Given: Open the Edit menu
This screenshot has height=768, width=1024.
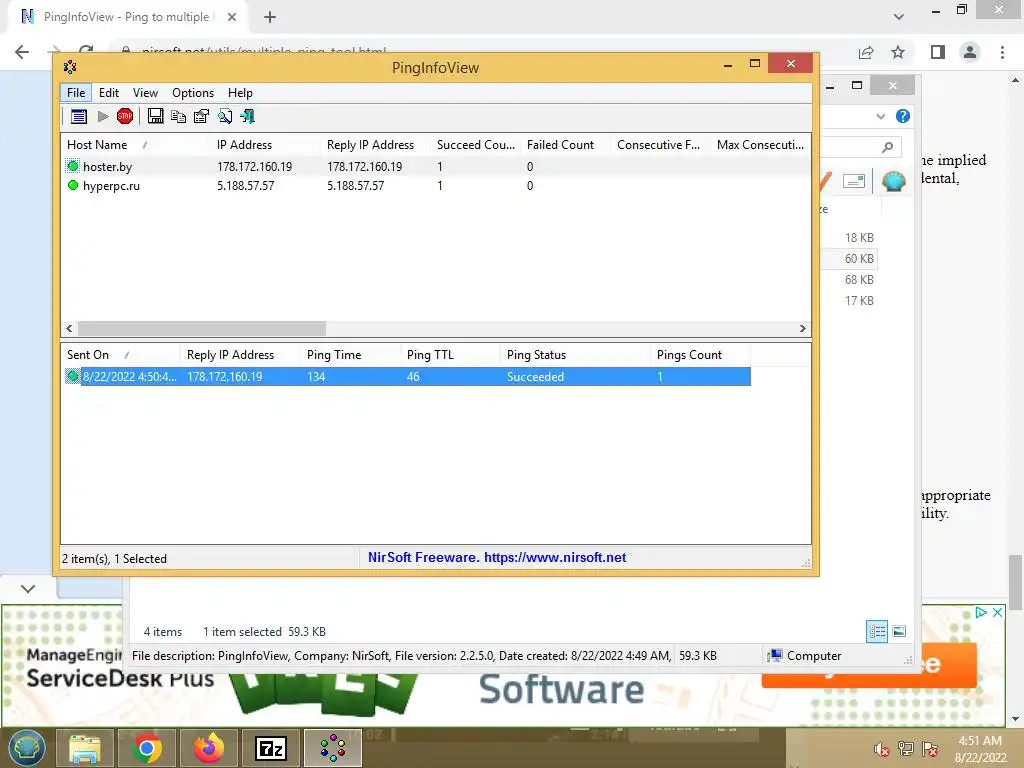Looking at the screenshot, I should coord(108,93).
